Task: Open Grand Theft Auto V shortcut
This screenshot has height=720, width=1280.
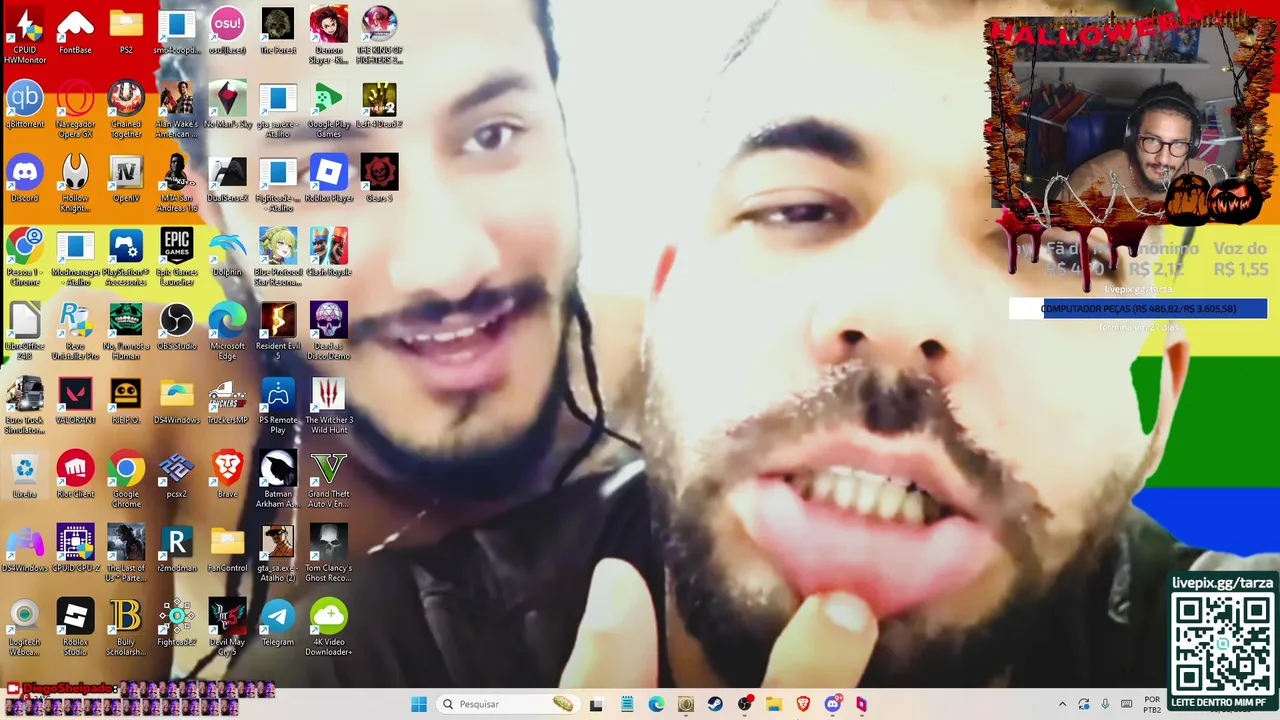Action: coord(328,479)
